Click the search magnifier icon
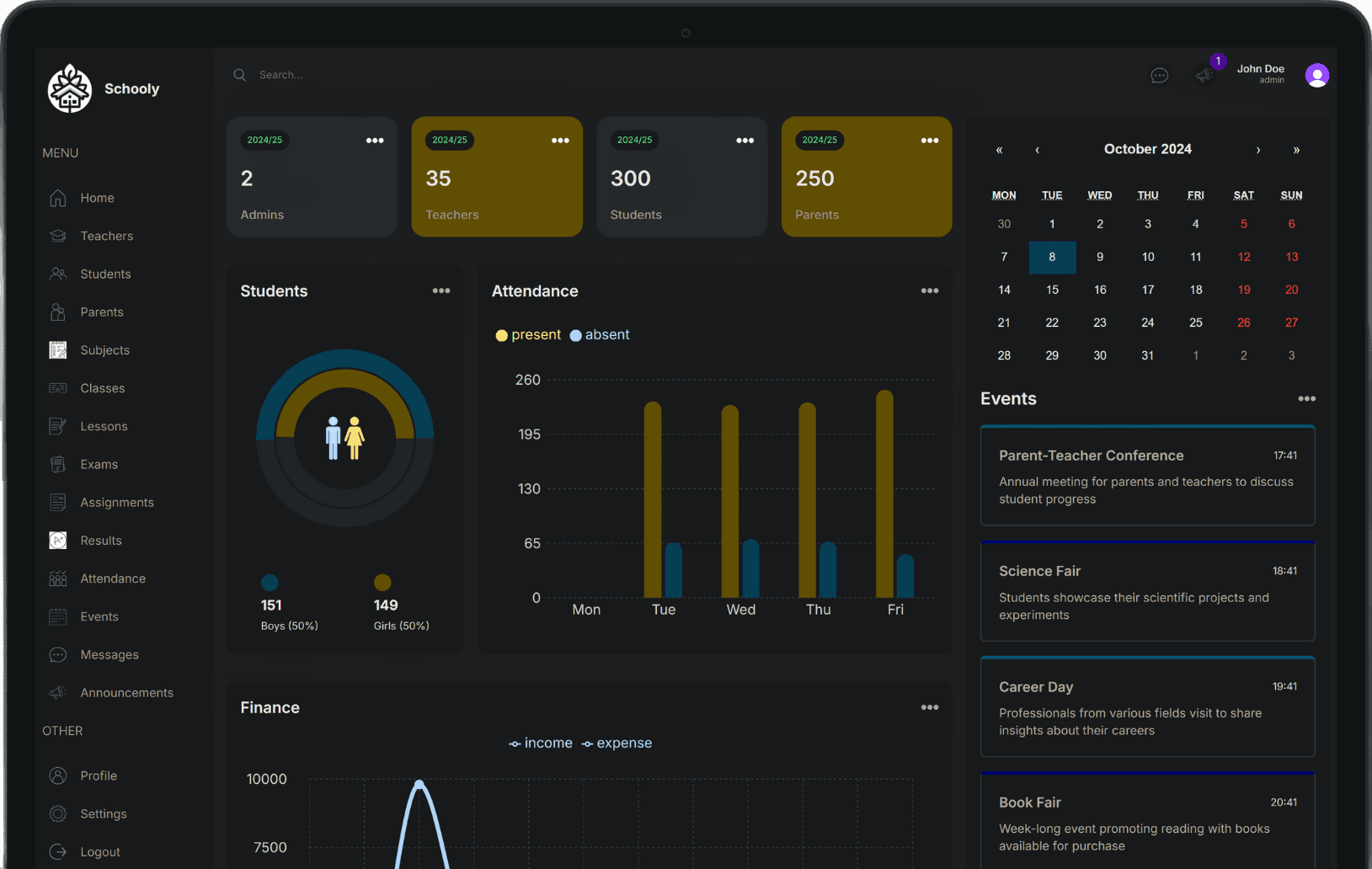Image resolution: width=1372 pixels, height=869 pixels. pos(240,75)
